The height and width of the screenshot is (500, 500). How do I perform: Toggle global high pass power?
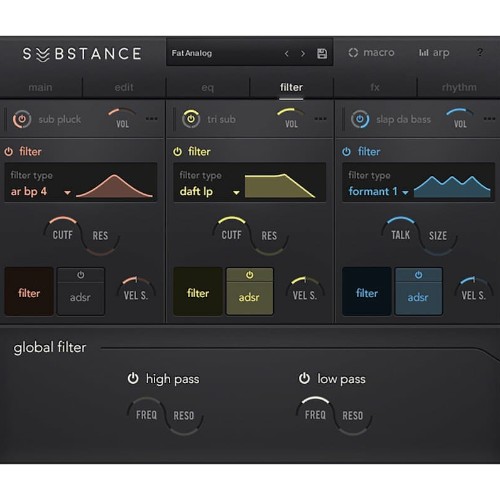(x=133, y=379)
